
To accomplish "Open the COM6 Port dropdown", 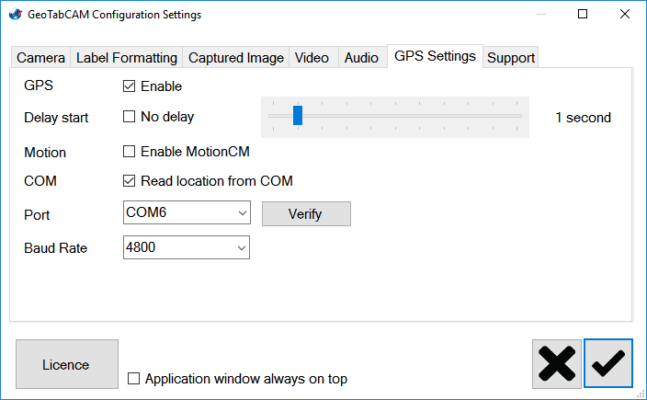I will click(x=185, y=213).
